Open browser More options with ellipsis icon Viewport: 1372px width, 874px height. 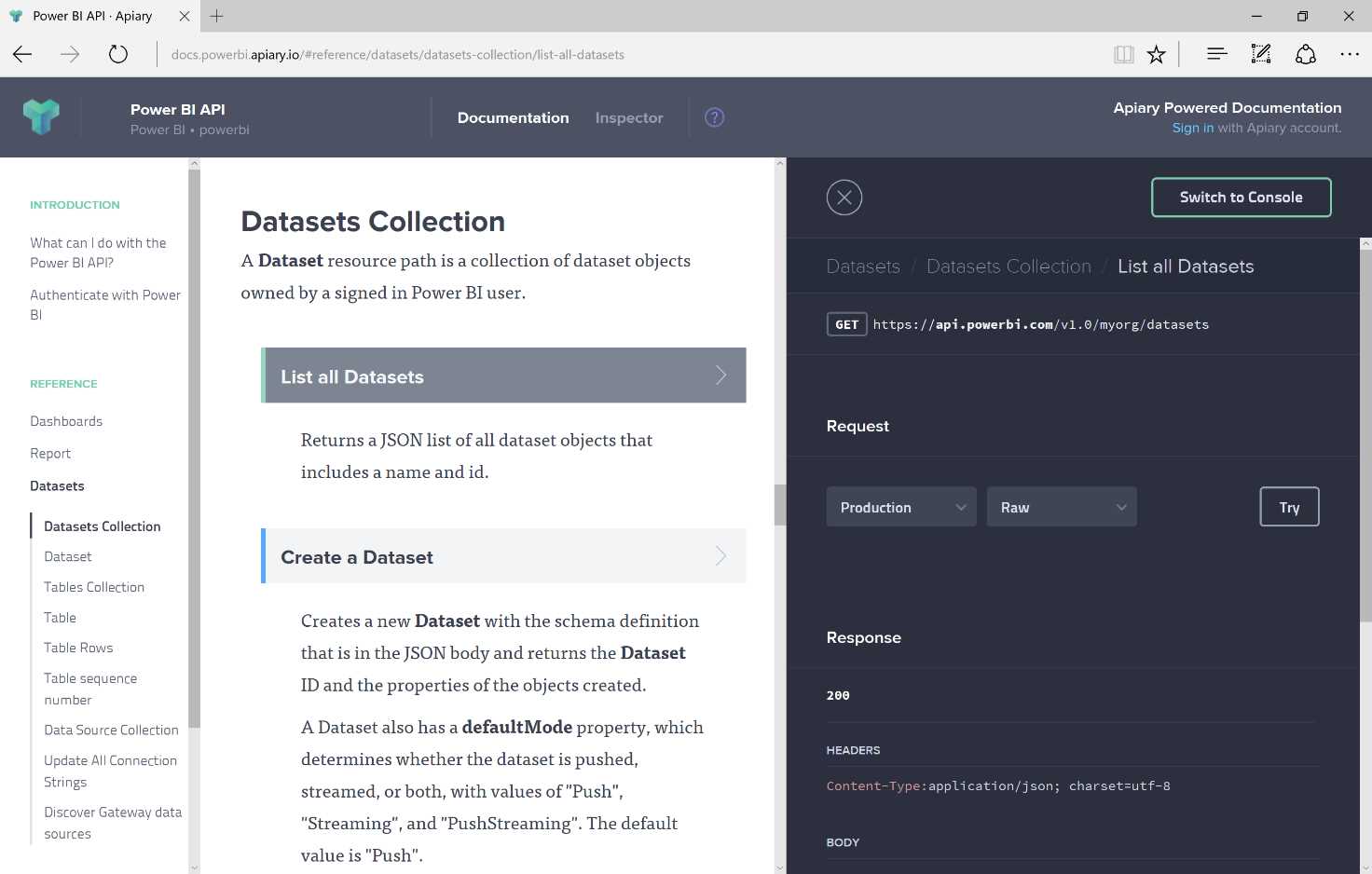tap(1350, 54)
